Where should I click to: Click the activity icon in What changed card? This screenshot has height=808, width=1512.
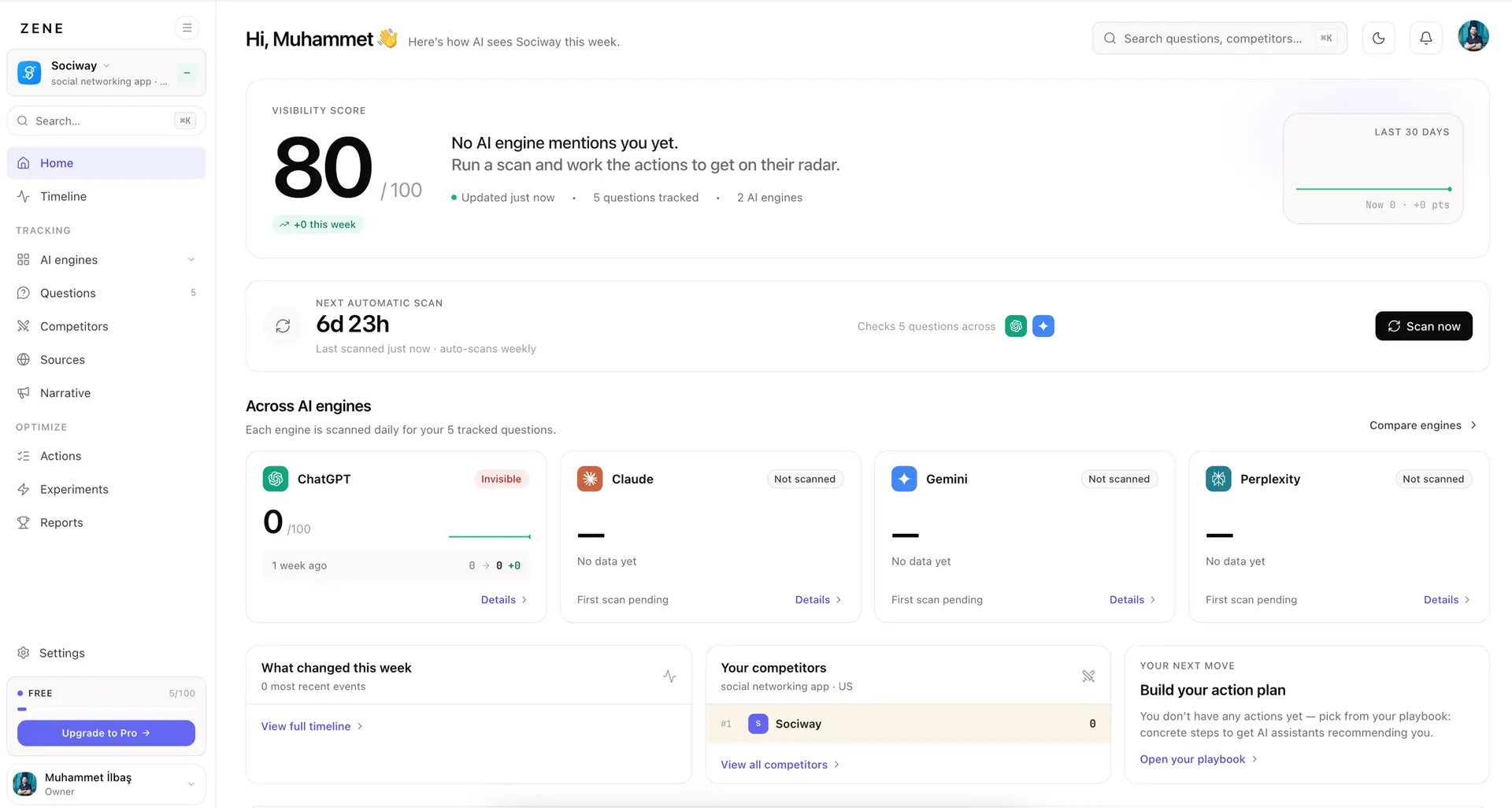pos(669,676)
